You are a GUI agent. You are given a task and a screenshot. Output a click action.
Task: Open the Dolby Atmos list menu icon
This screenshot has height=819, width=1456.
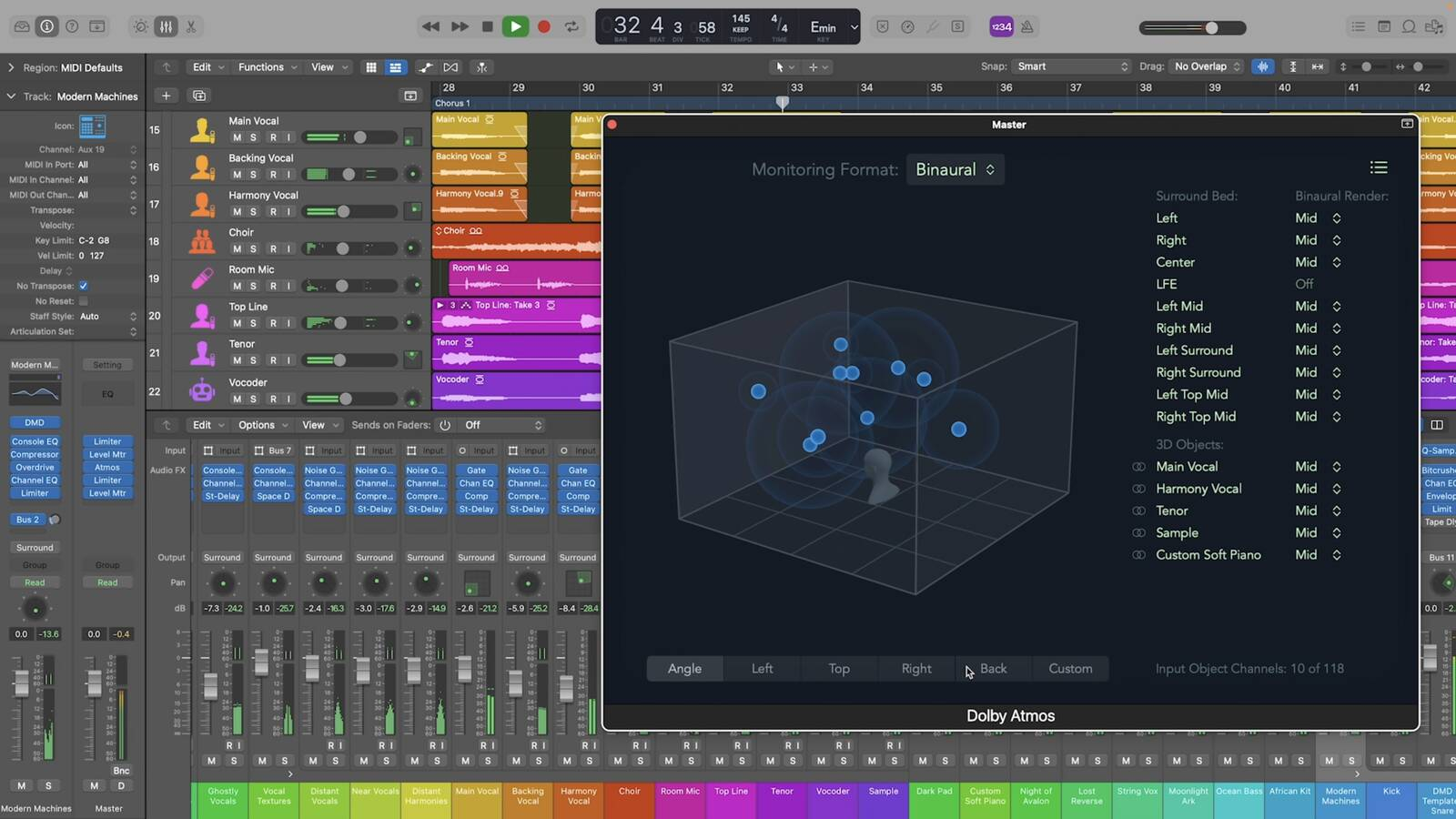point(1379,167)
